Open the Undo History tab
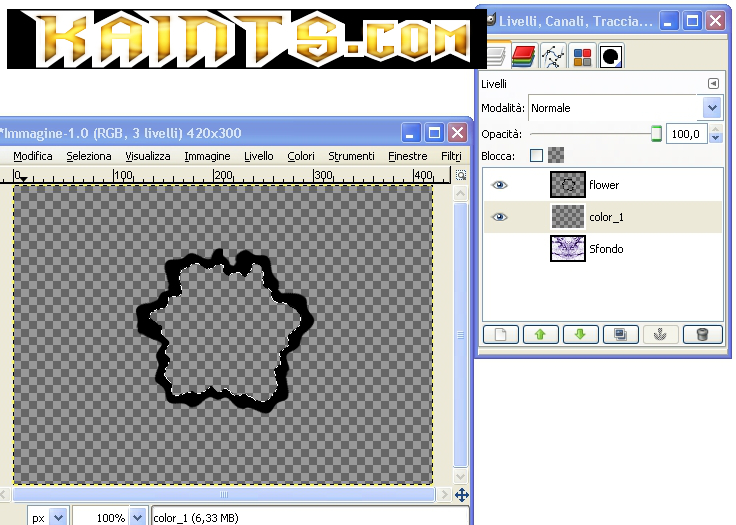 611,58
